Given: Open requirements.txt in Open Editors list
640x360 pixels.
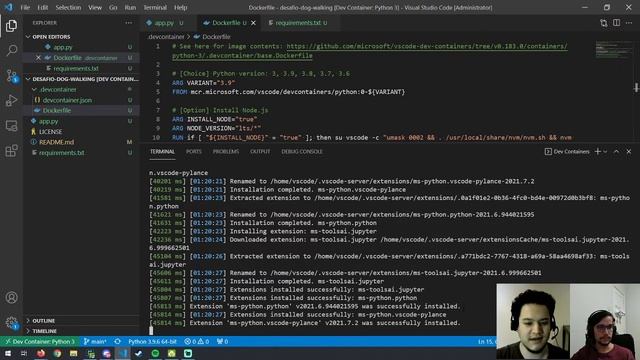Looking at the screenshot, I should pos(81,68).
